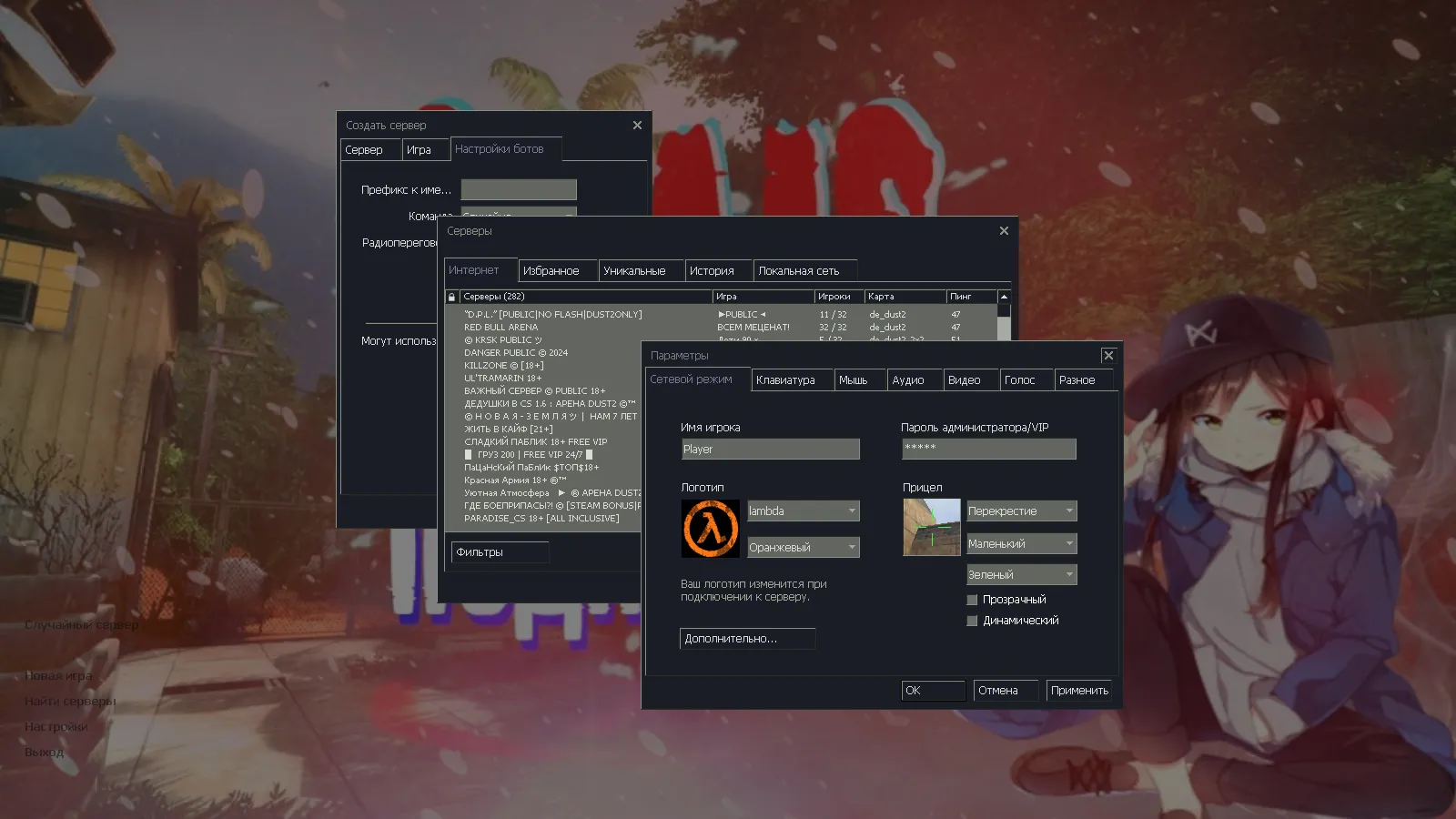The width and height of the screenshot is (1456, 819).
Task: Click the lock icon column header
Action: tap(451, 297)
